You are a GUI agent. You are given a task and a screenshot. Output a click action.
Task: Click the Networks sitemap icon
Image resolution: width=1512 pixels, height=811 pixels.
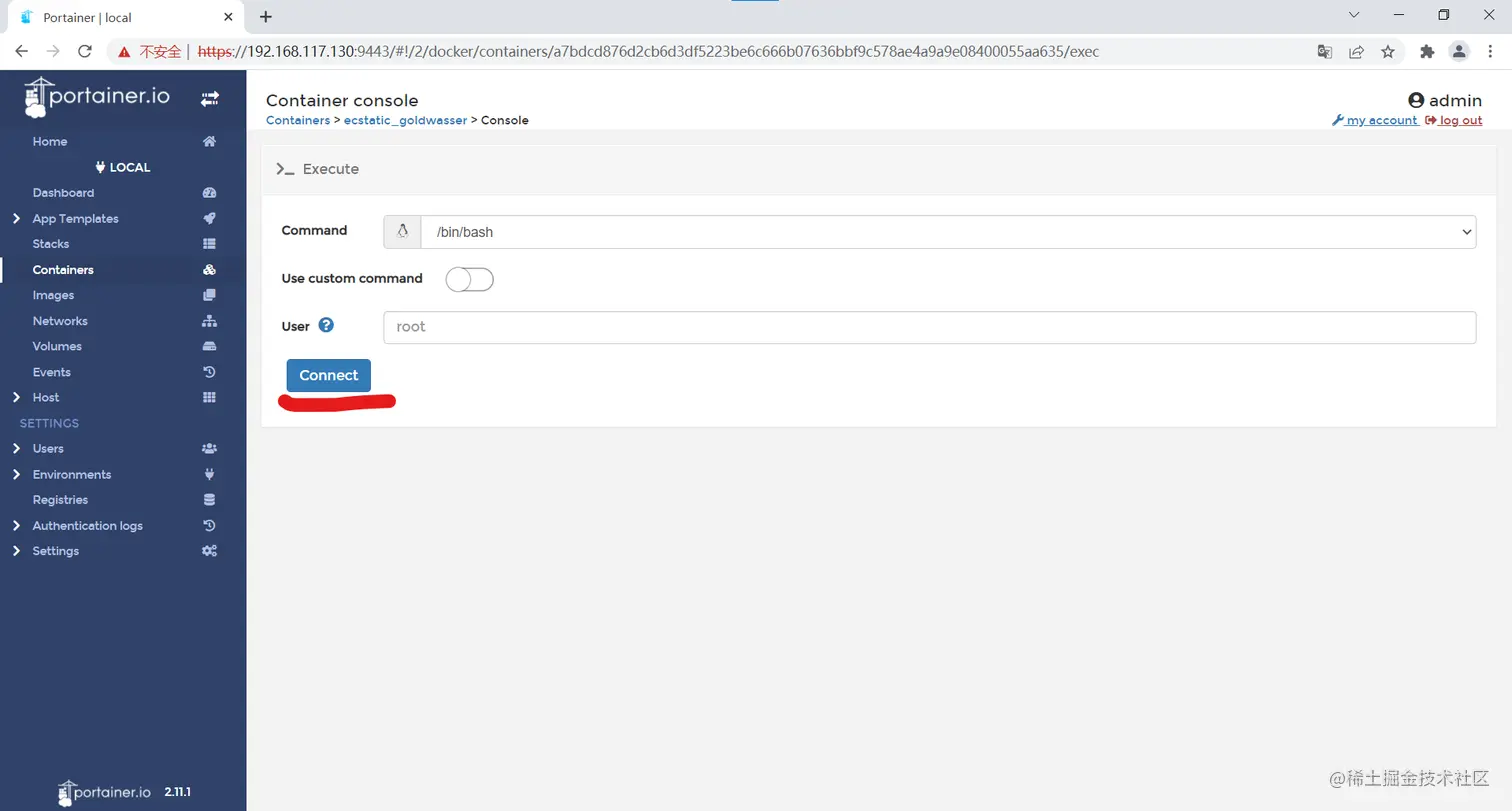(209, 321)
